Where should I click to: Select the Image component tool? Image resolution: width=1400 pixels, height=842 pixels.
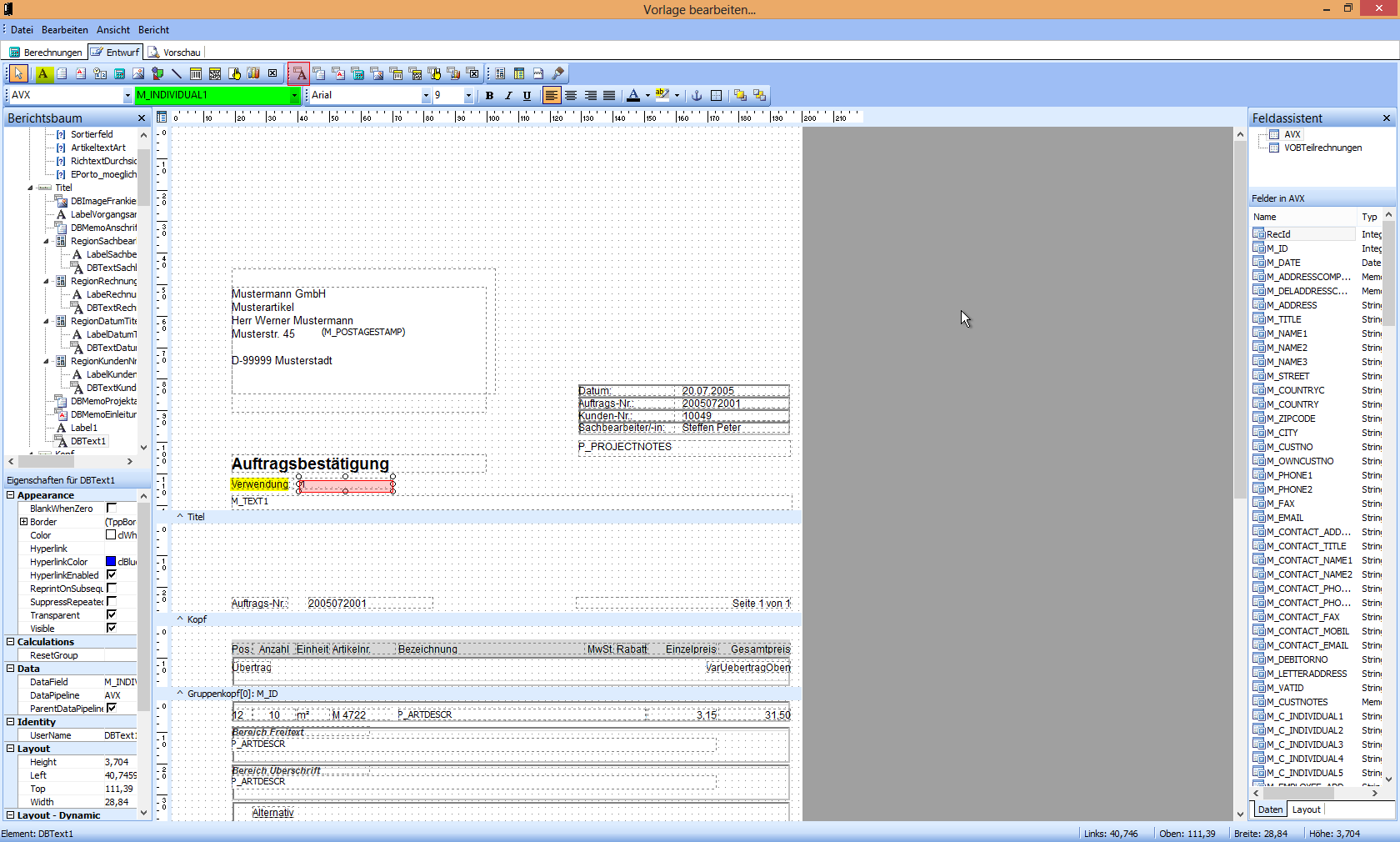(x=138, y=73)
